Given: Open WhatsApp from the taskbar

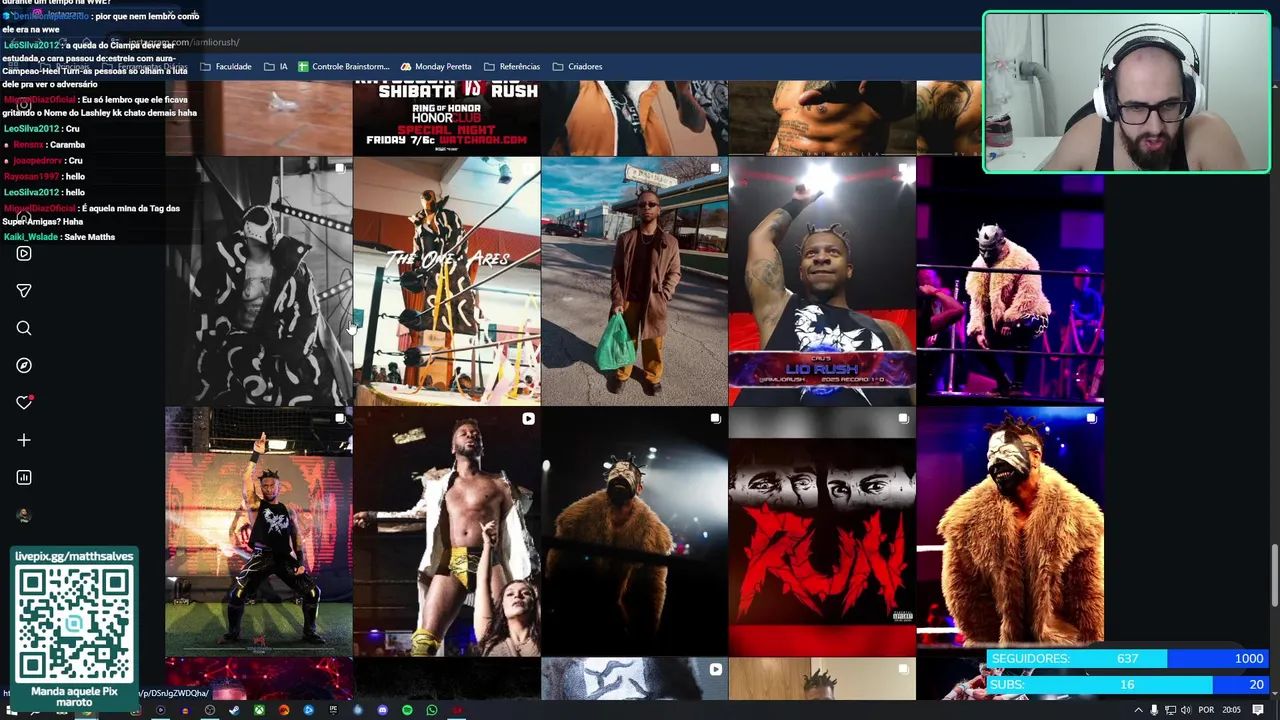Looking at the screenshot, I should click(432, 710).
